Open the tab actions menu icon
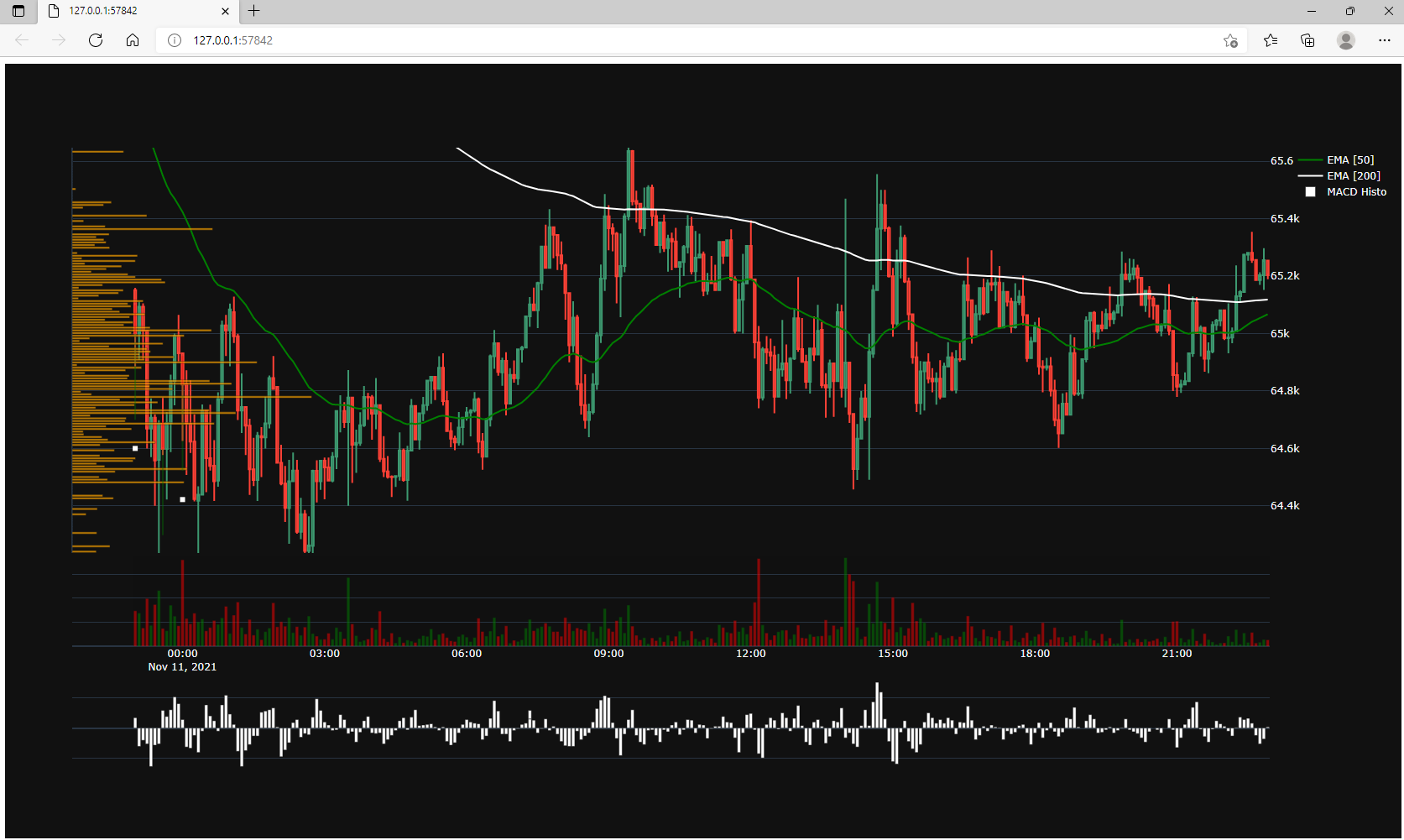1404x840 pixels. (x=18, y=11)
